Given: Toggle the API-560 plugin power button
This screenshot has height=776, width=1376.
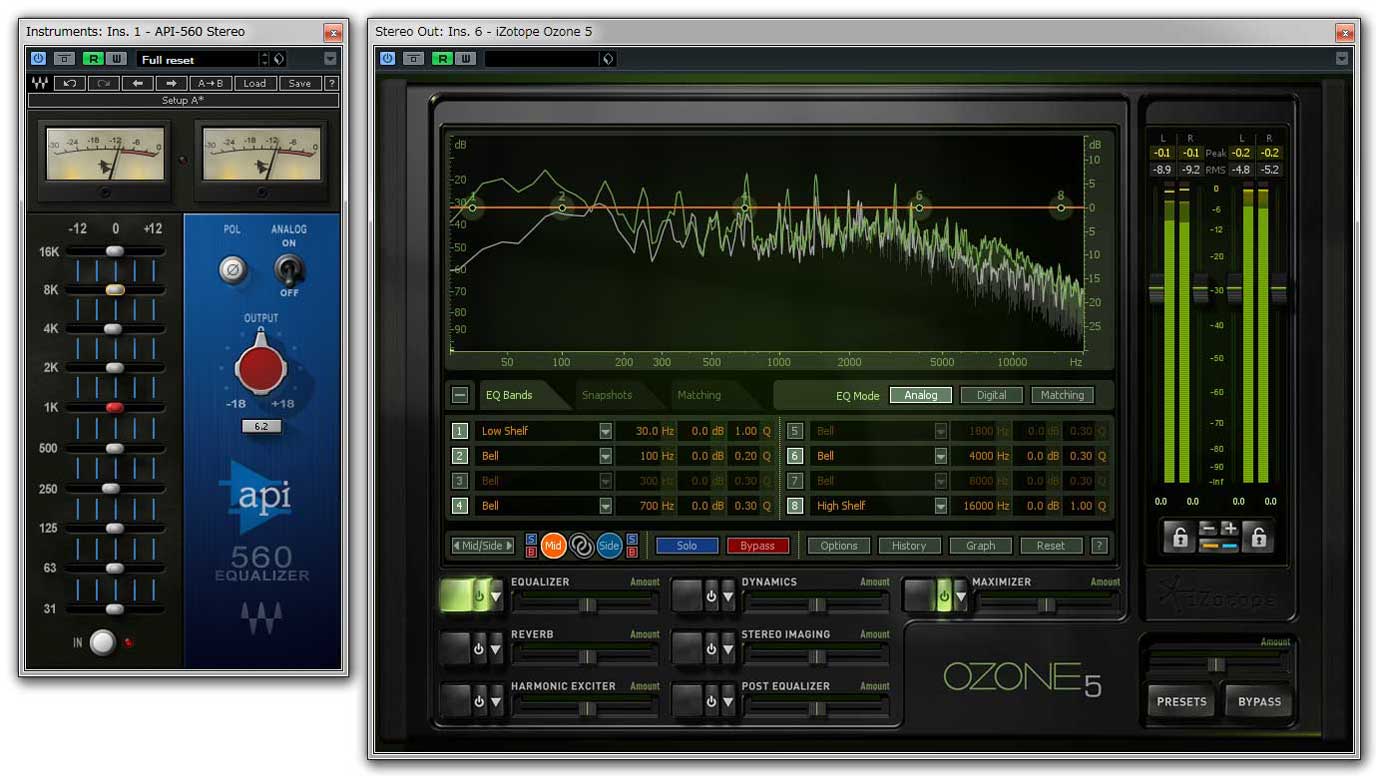Looking at the screenshot, I should 38,59.
